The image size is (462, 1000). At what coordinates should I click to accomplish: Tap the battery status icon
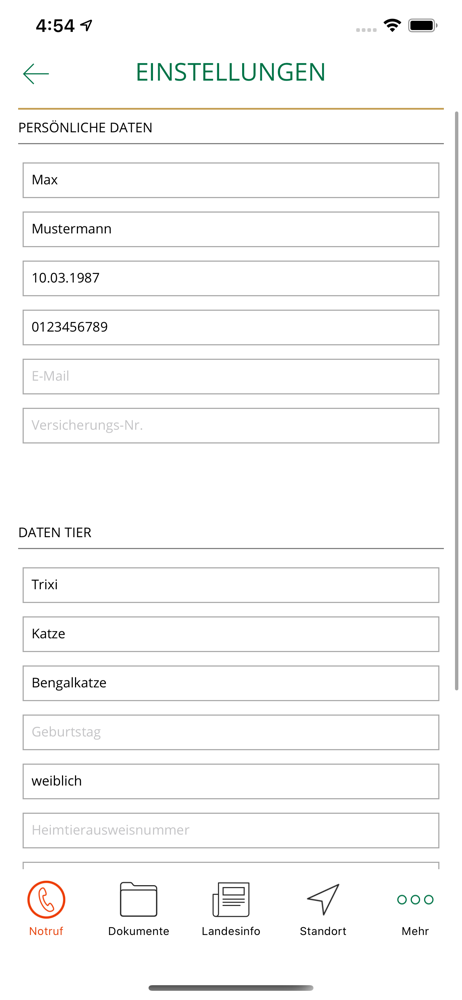point(422,26)
